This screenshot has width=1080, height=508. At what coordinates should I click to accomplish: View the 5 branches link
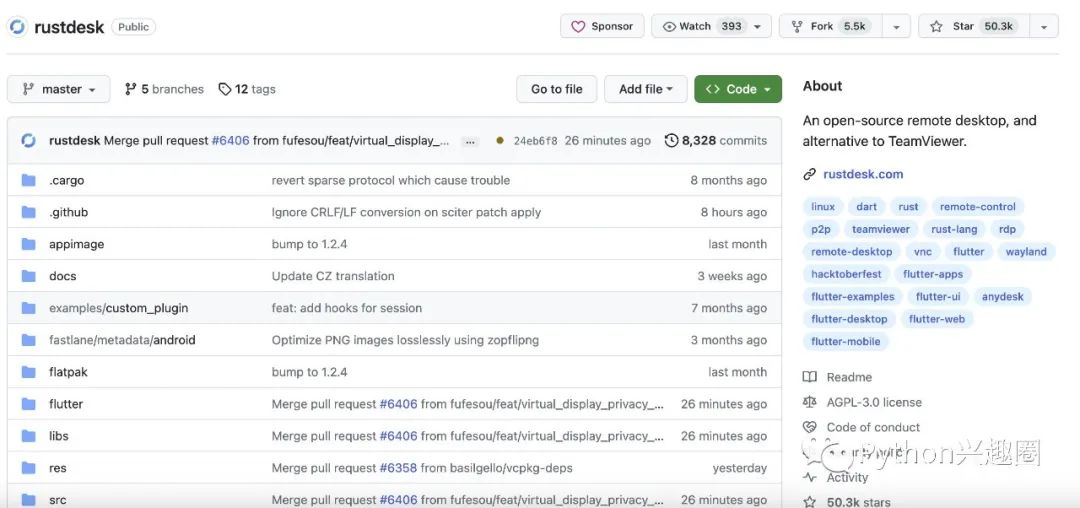(164, 89)
